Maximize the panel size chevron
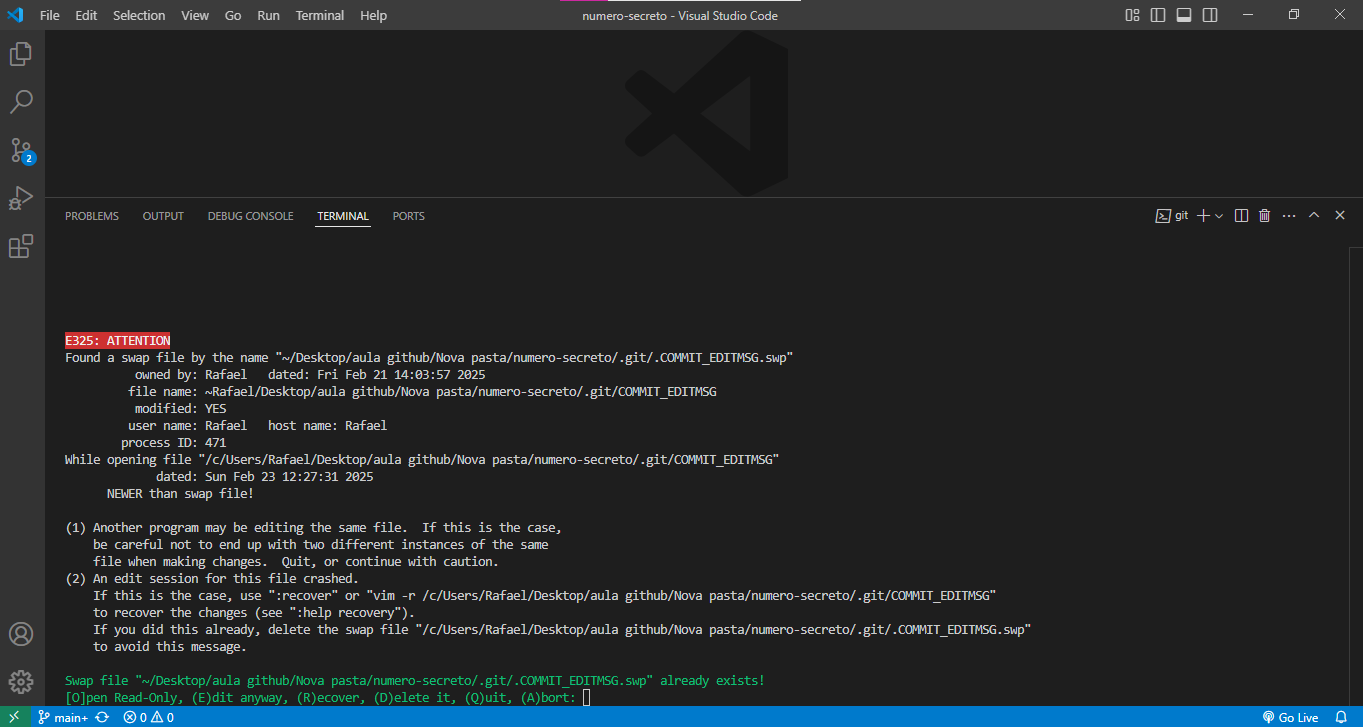 [1314, 215]
